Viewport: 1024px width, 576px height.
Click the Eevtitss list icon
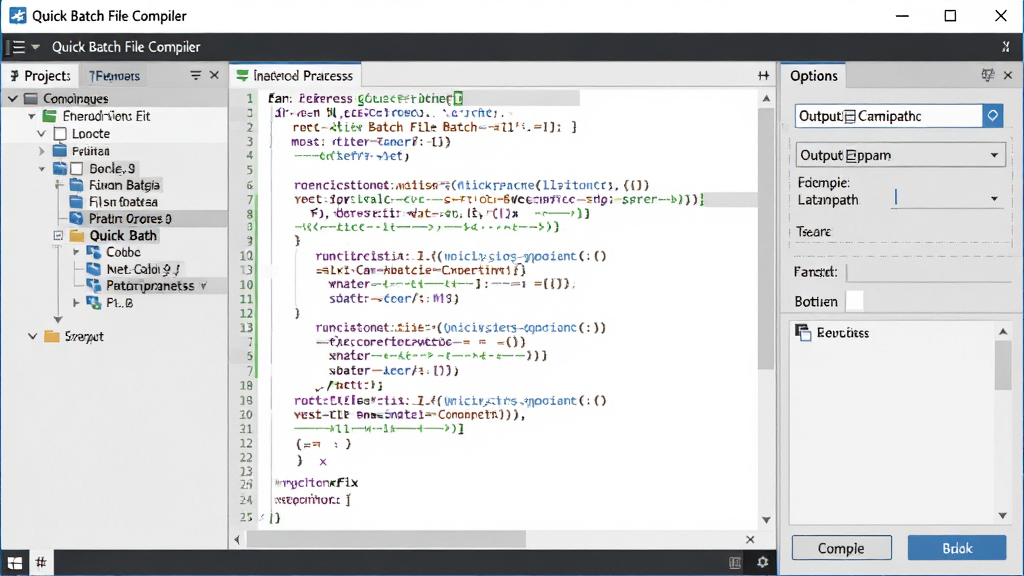(803, 332)
